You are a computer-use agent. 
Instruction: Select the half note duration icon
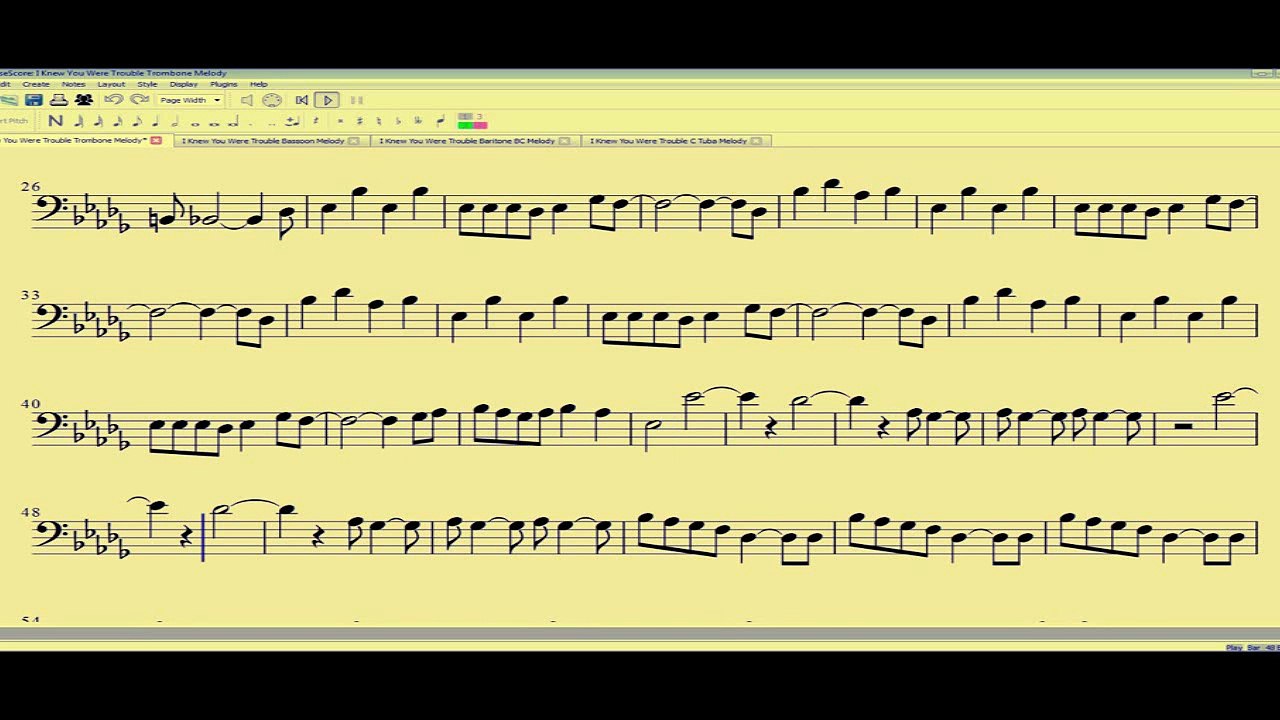tap(175, 121)
